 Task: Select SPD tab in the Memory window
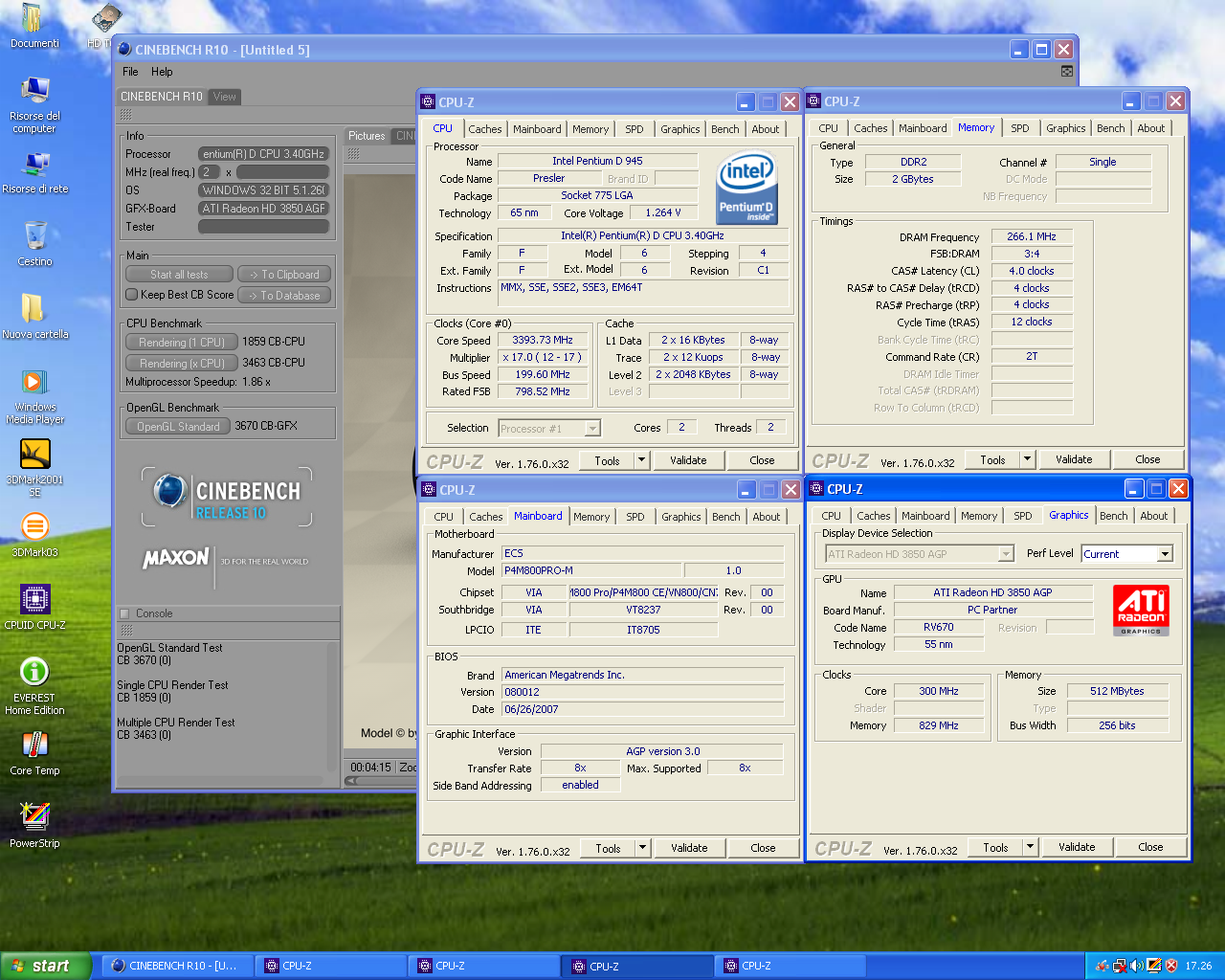(x=1020, y=128)
